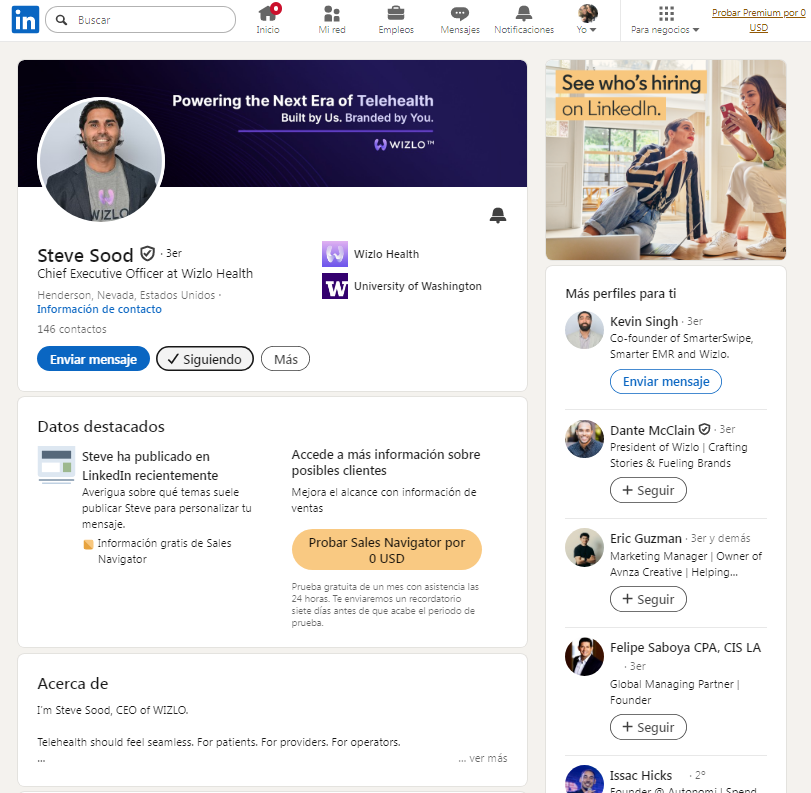
Task: Open Steve Sood's profile photo
Action: pos(101,160)
